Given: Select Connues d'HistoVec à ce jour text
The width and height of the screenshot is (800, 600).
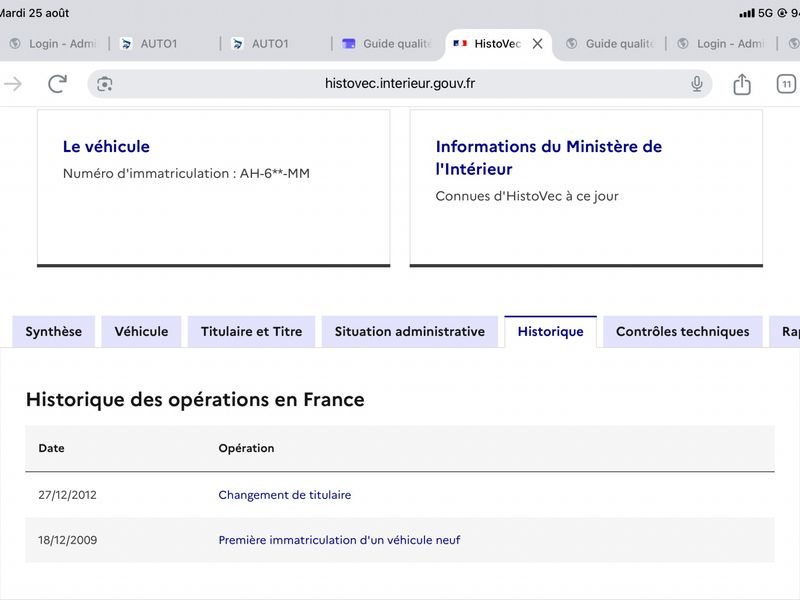Looking at the screenshot, I should coord(527,196).
